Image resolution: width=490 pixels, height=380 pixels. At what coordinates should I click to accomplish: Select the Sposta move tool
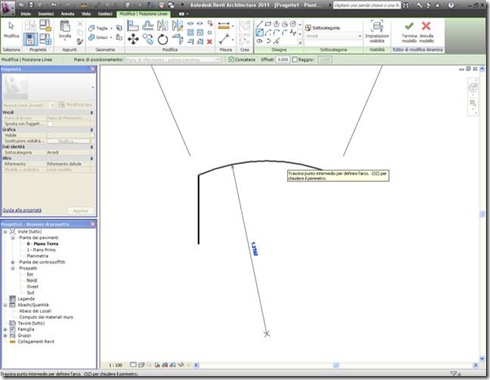point(133,40)
